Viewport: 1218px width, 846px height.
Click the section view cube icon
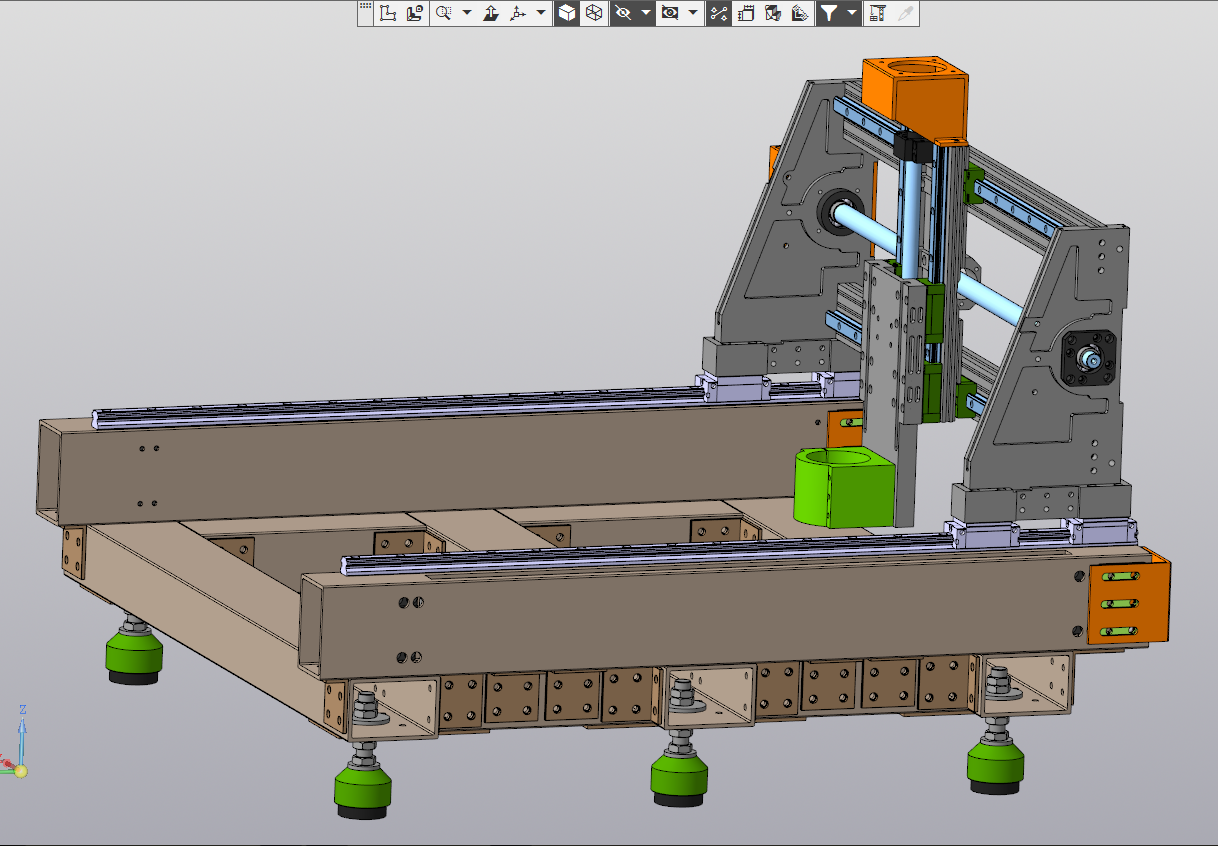pos(773,13)
